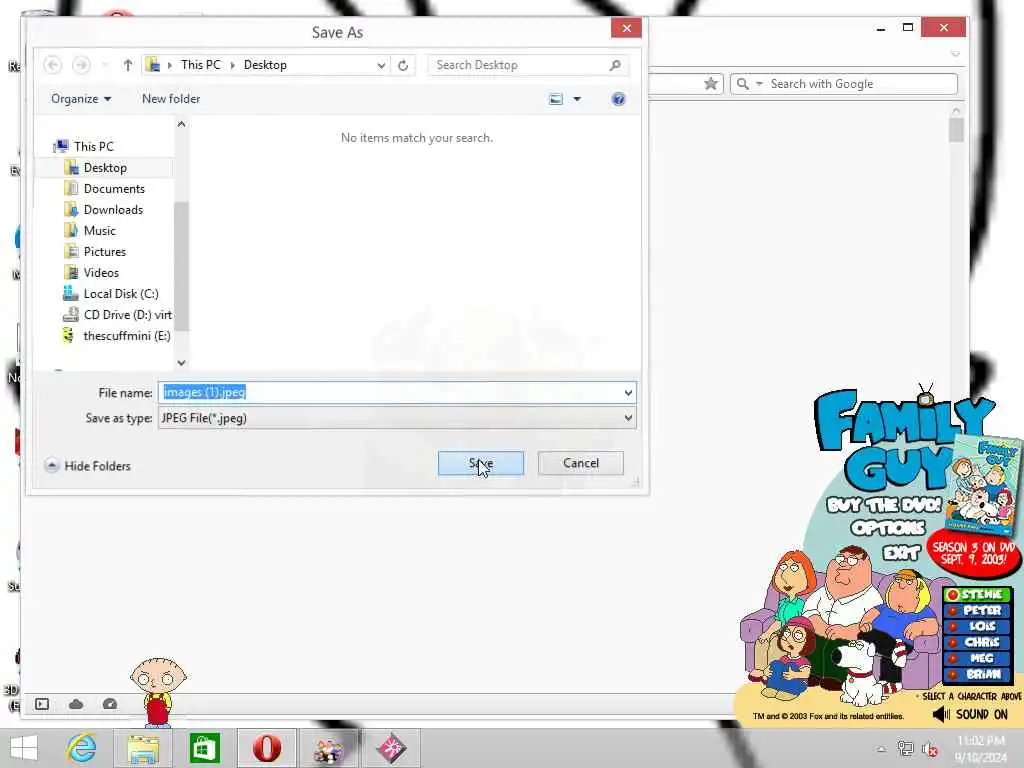Create a New folder
The width and height of the screenshot is (1024, 768).
point(171,99)
